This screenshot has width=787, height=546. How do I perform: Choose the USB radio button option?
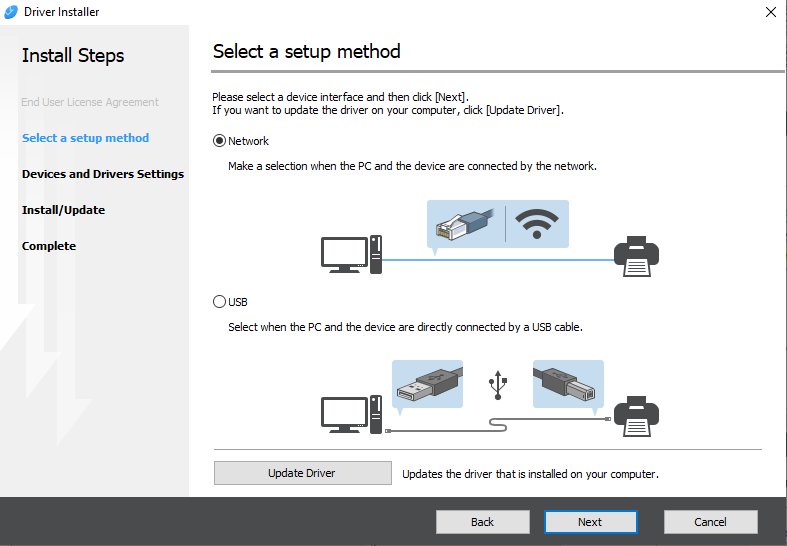(x=220, y=301)
